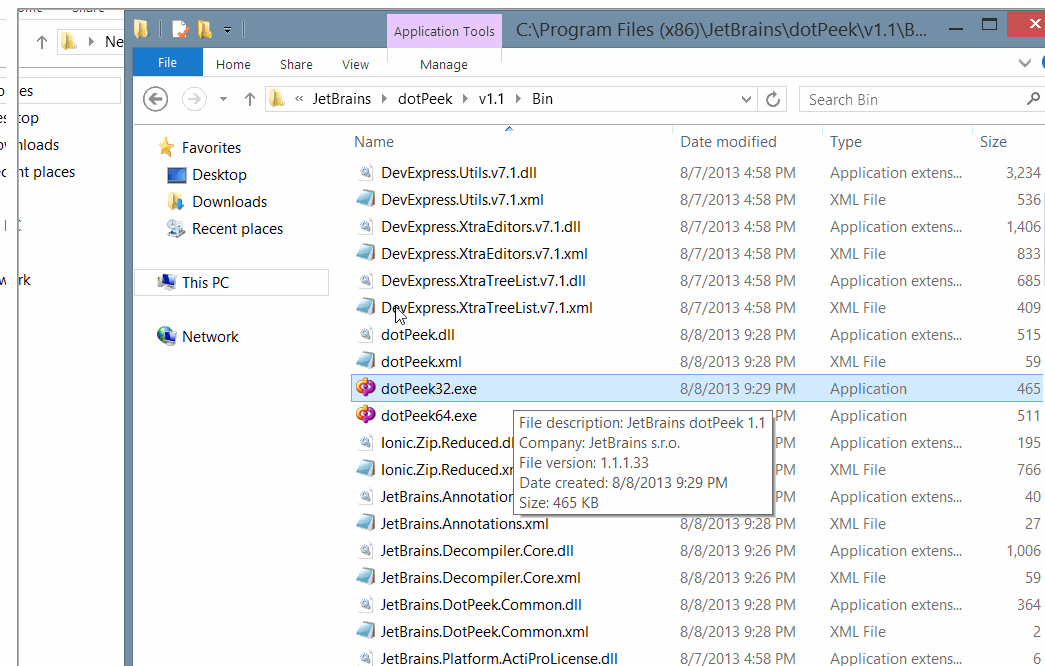Select Desktop in the navigation pane

[219, 175]
